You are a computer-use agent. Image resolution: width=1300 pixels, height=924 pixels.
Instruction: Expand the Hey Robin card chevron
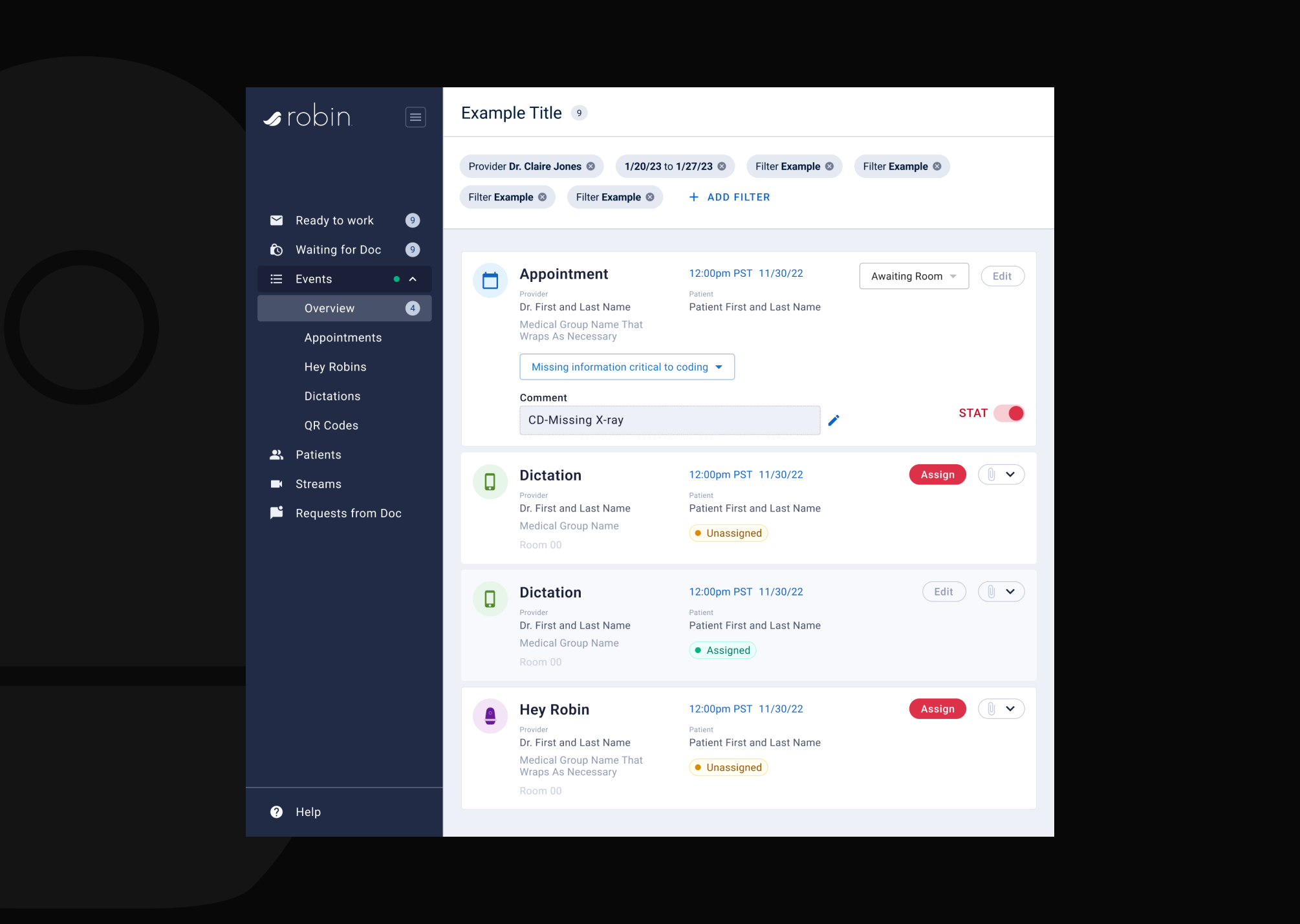(x=1011, y=709)
